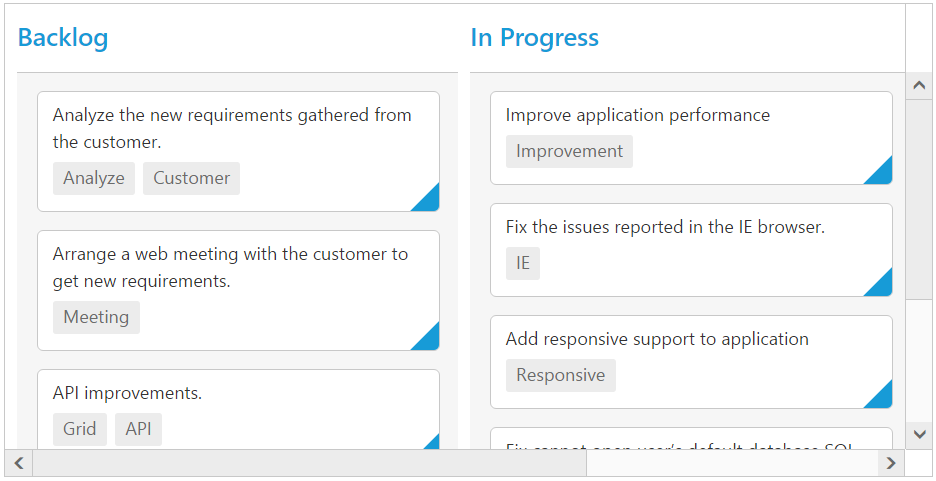Select the Improvement tag
Viewport: 936px width, 481px height.
point(569,151)
